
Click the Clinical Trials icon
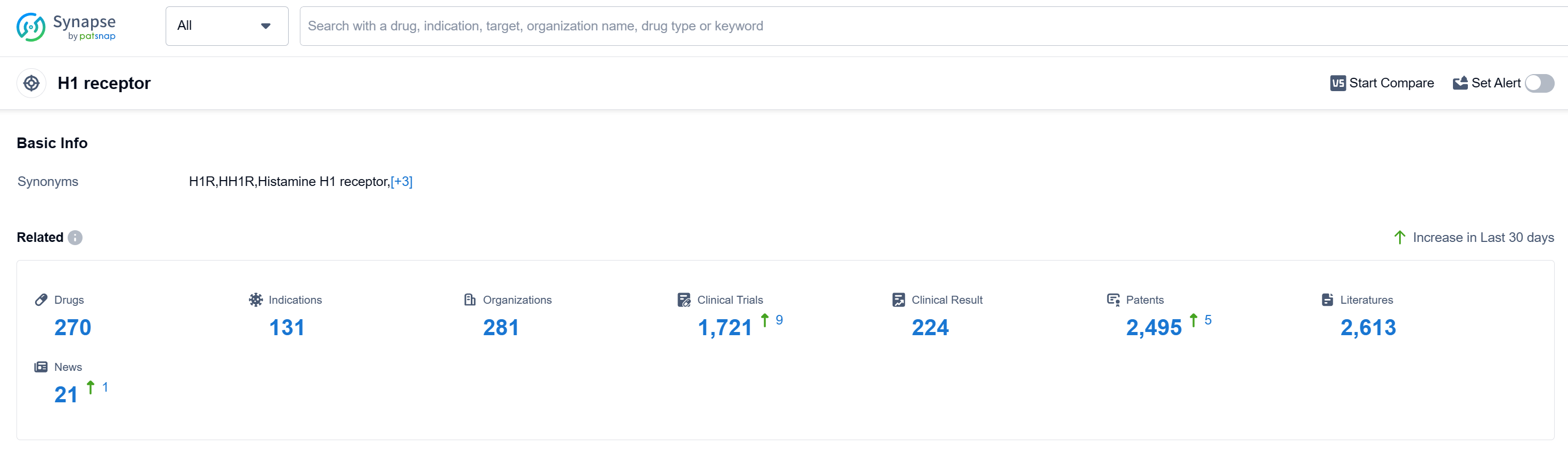click(683, 299)
